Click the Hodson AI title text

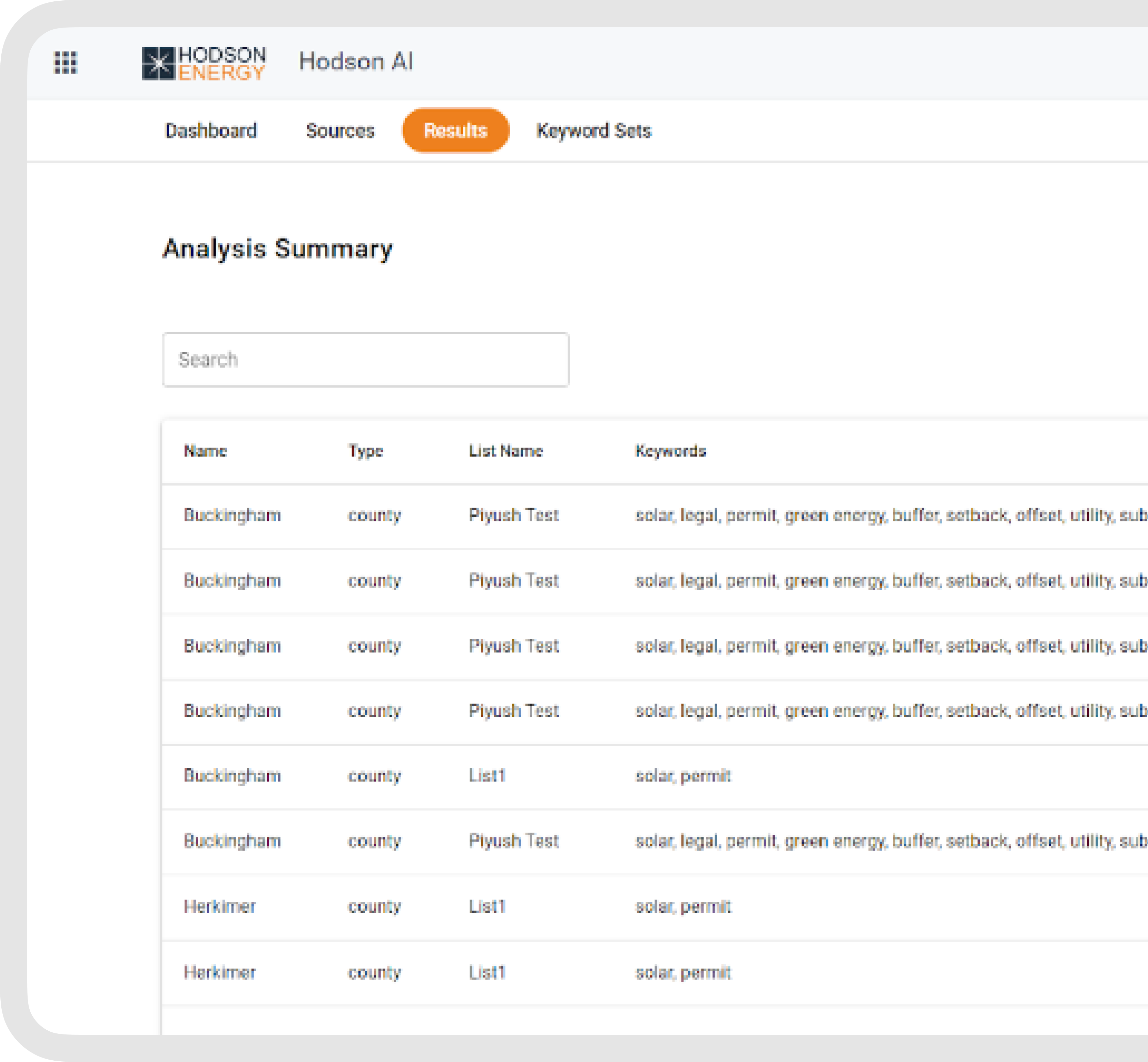[x=356, y=62]
